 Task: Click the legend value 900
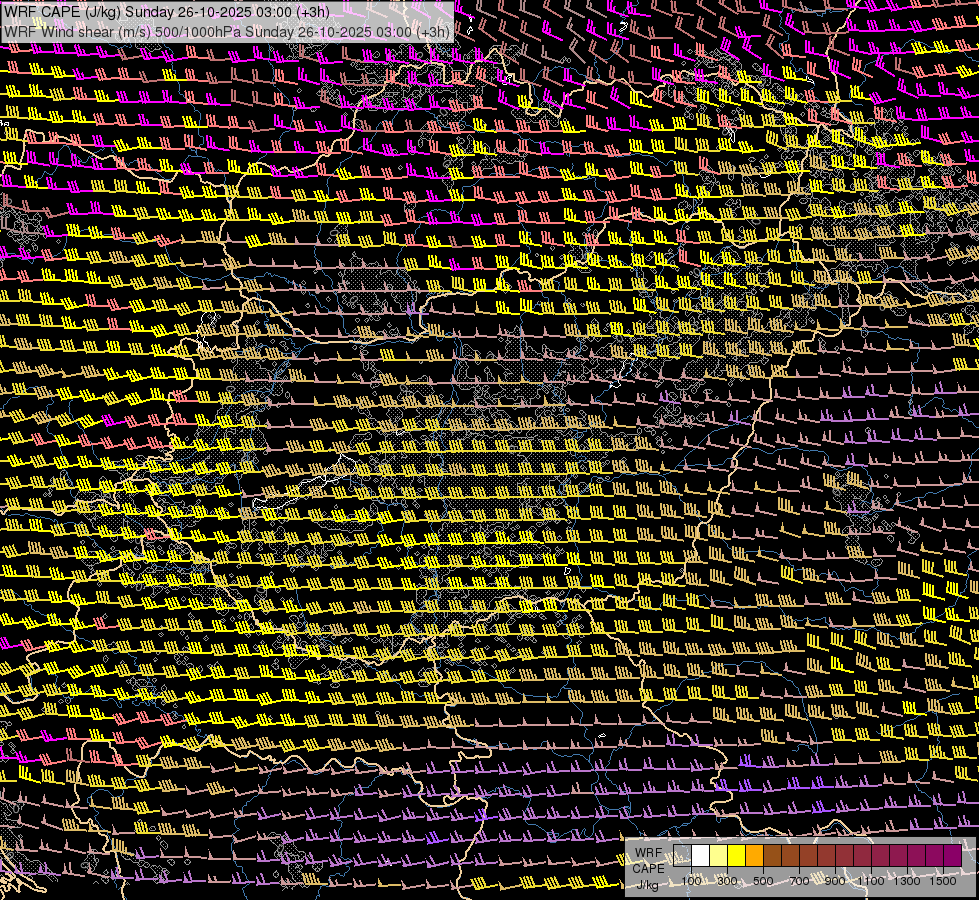[x=835, y=881]
